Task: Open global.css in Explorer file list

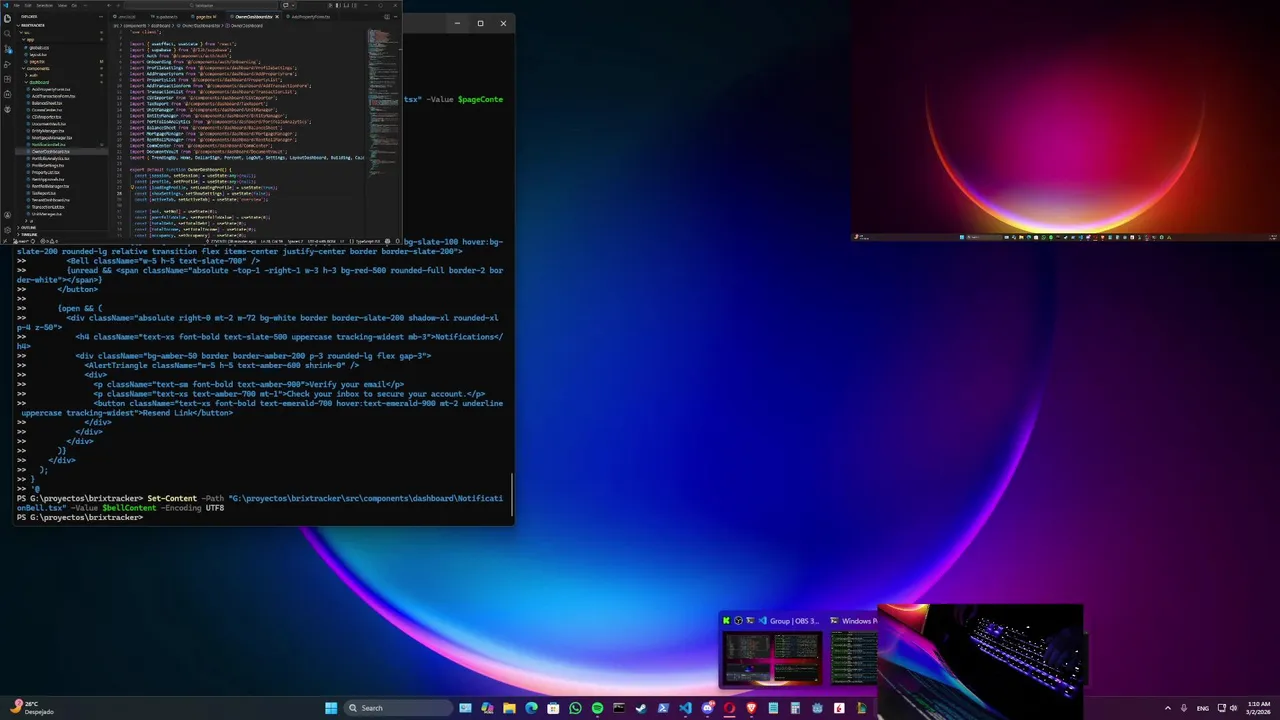Action: (x=39, y=48)
